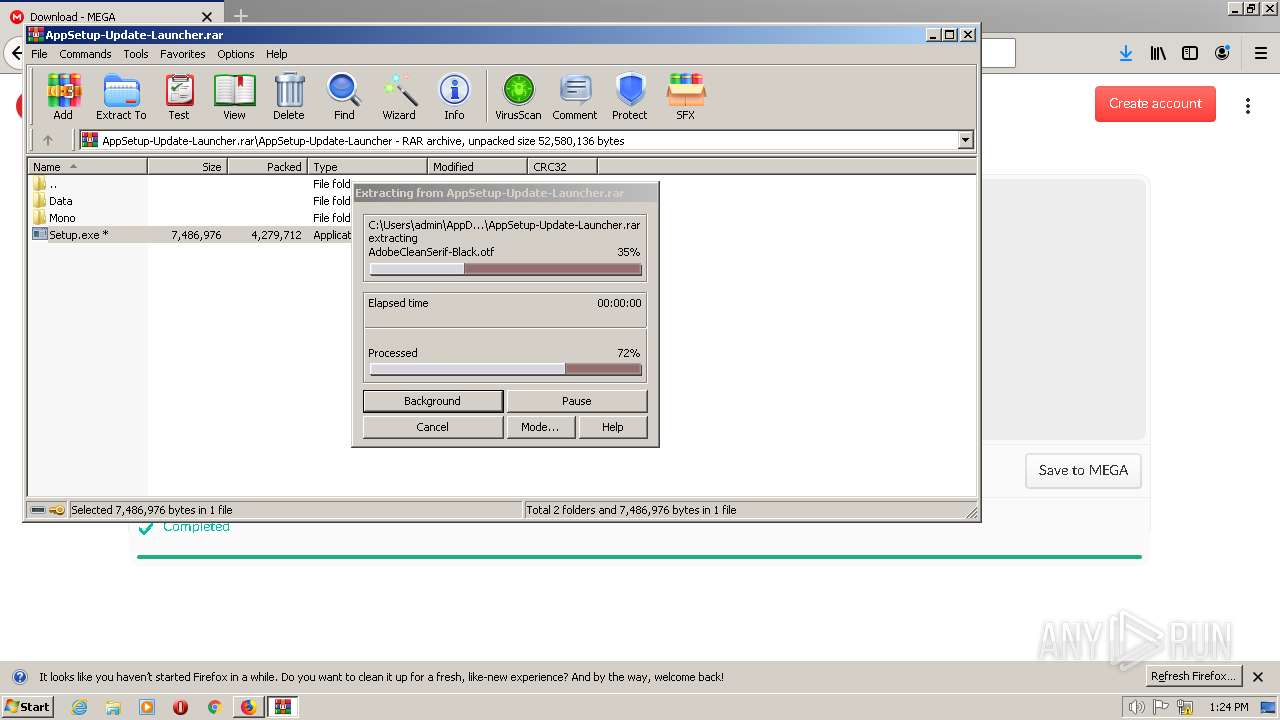The height and width of the screenshot is (720, 1280).
Task: Click the Add toolbar icon in WinRAR
Action: [x=63, y=97]
